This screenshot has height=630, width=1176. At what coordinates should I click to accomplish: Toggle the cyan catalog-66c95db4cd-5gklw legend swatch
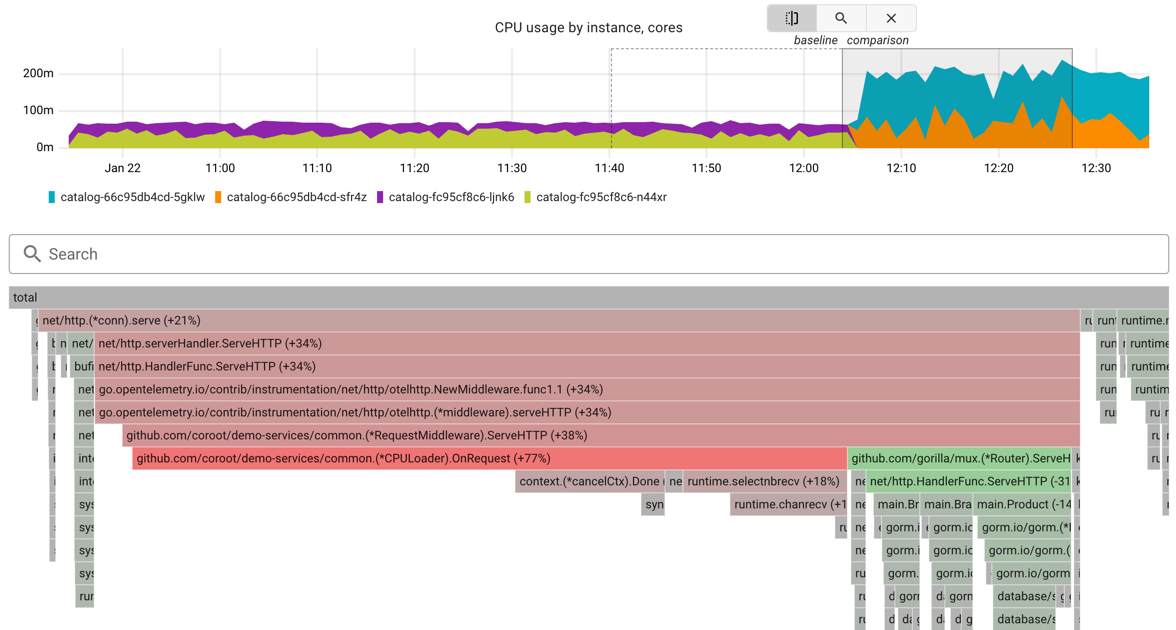52,197
